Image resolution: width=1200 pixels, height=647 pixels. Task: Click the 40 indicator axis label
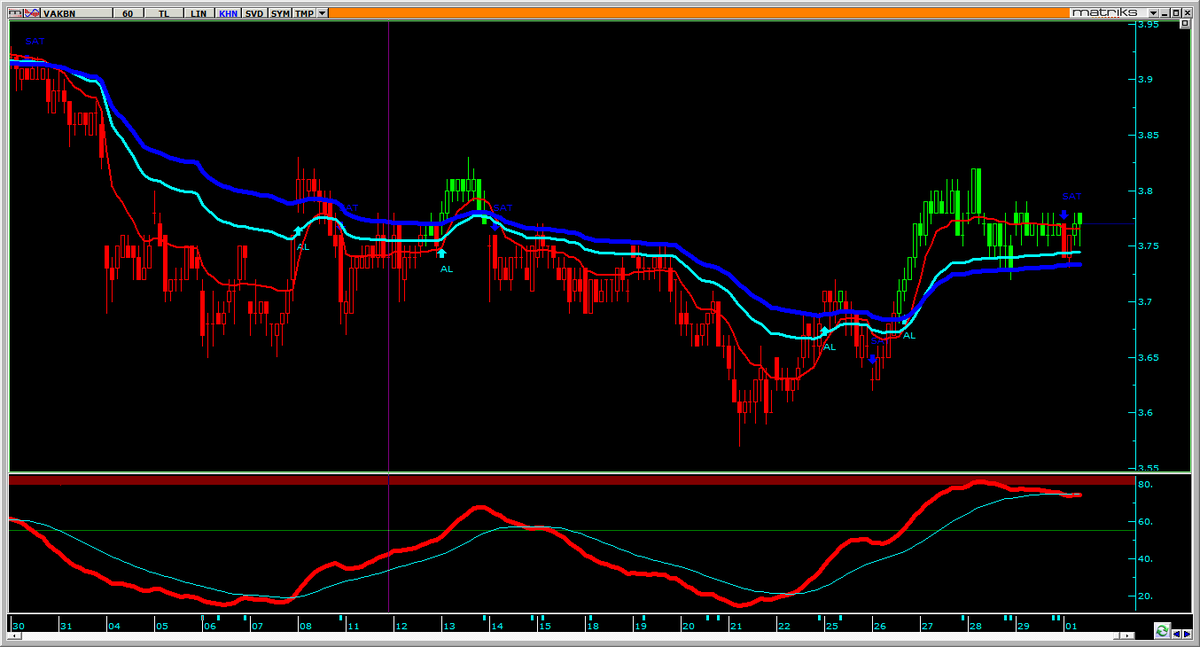[1146, 559]
